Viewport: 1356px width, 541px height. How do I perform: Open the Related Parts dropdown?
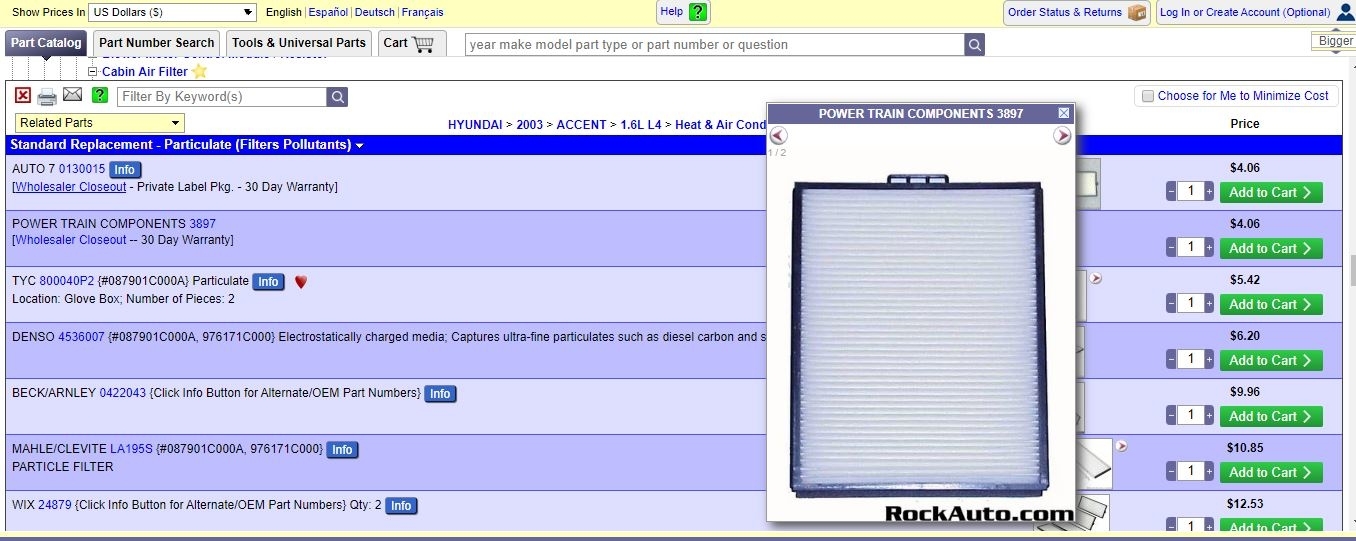[x=100, y=123]
